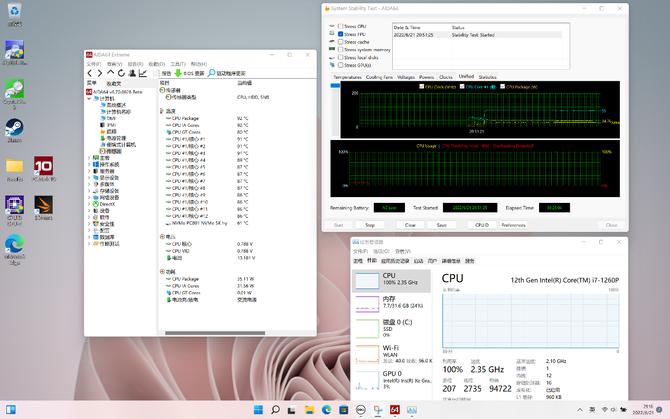Click the AIDA64 back navigation arrow
The image size is (670, 419).
pos(90,73)
